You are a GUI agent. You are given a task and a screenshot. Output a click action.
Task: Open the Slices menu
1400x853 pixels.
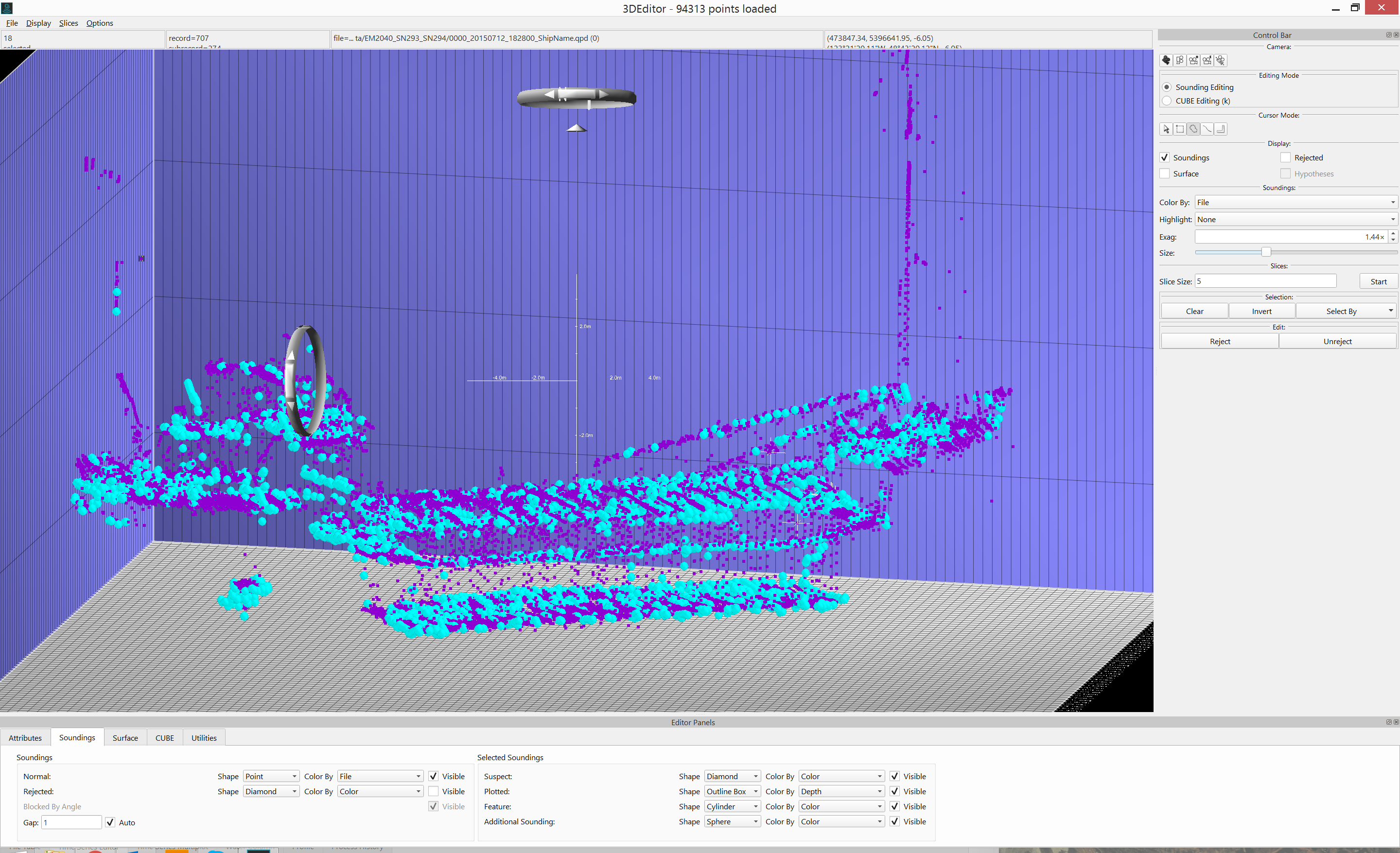pos(68,23)
